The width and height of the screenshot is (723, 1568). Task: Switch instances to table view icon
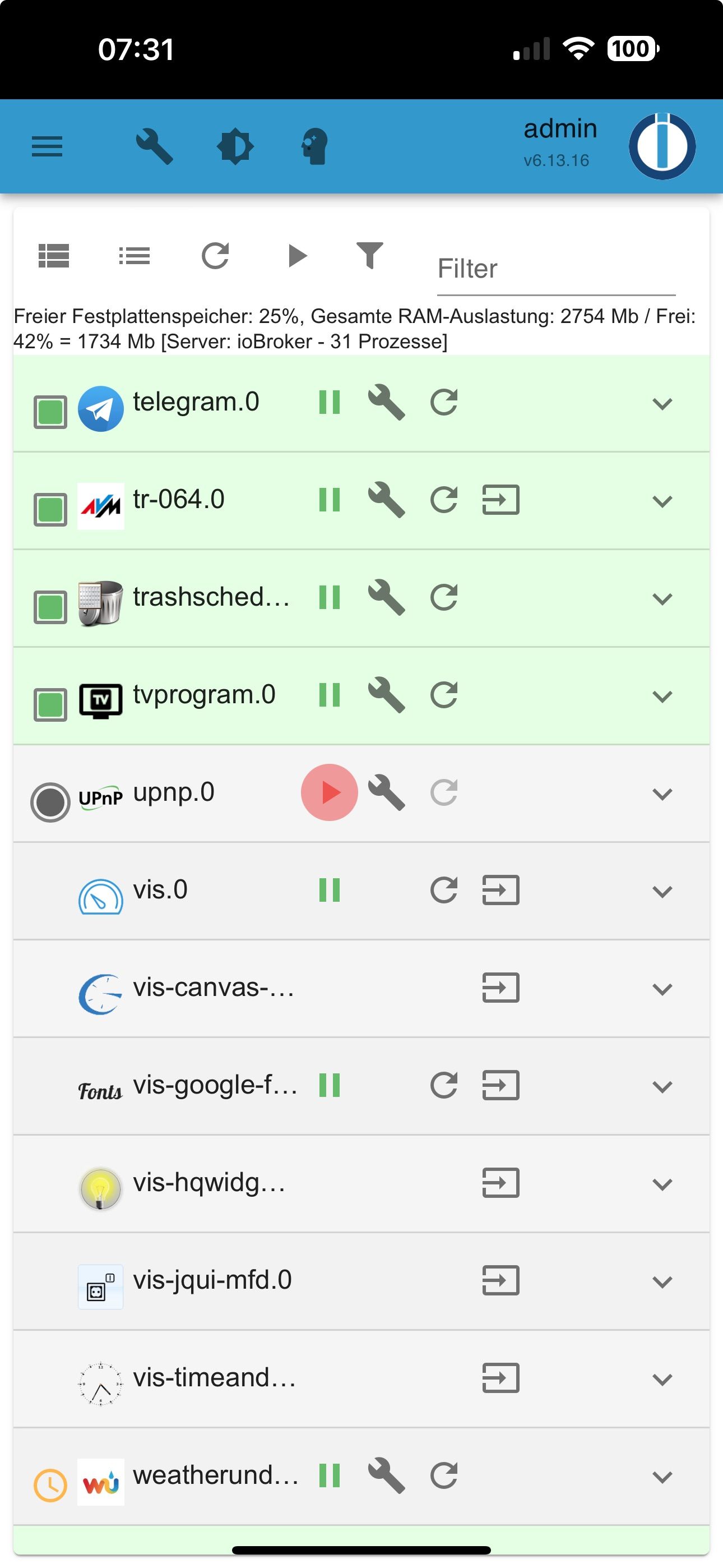pos(54,256)
